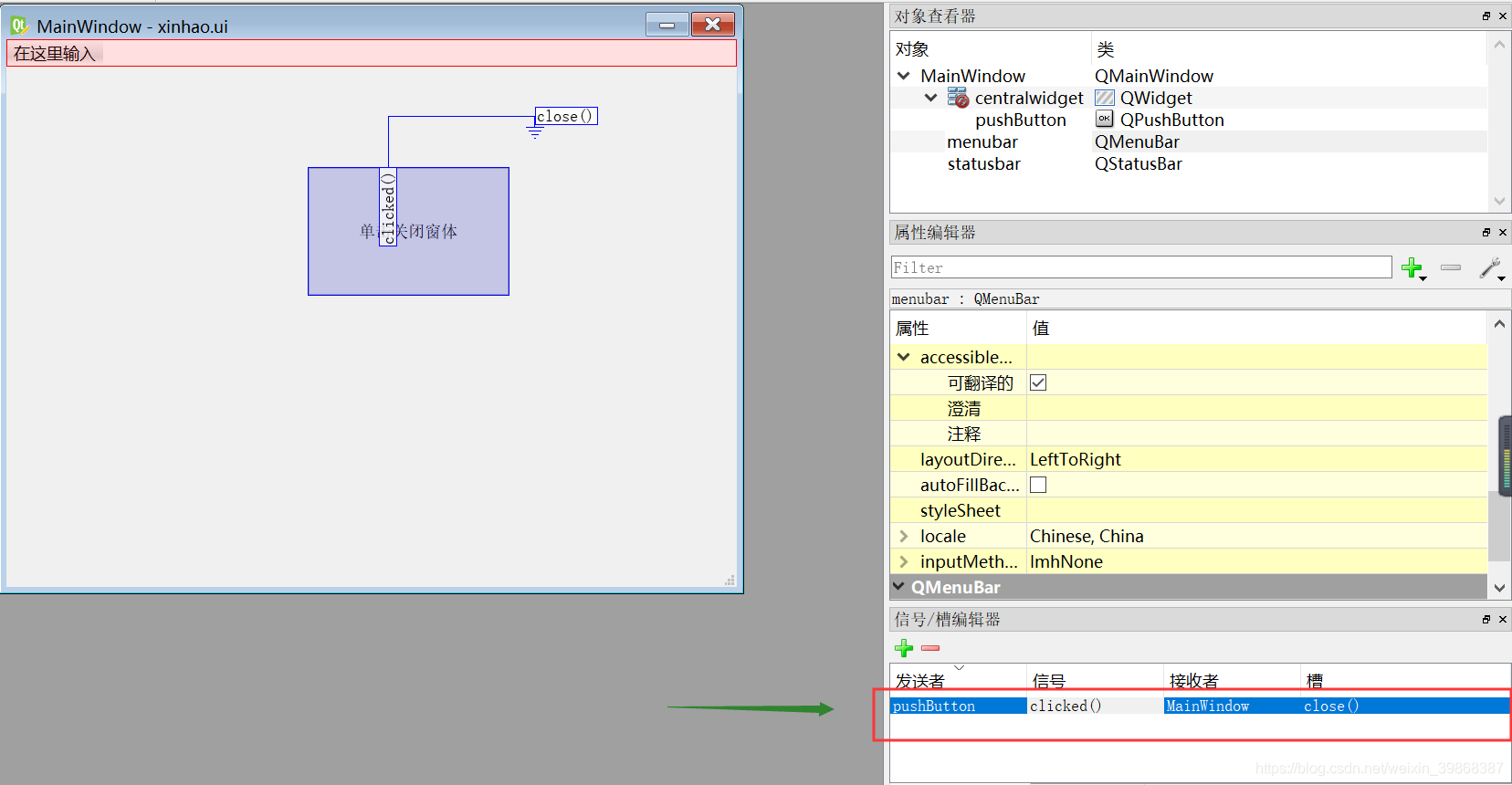This screenshot has width=1512, height=785.
Task: Toggle the 可翻译的 checkbox
Action: click(1038, 382)
